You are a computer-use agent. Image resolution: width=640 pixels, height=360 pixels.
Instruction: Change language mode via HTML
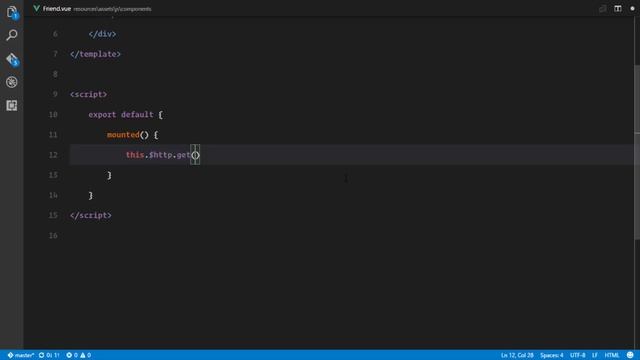(x=611, y=355)
